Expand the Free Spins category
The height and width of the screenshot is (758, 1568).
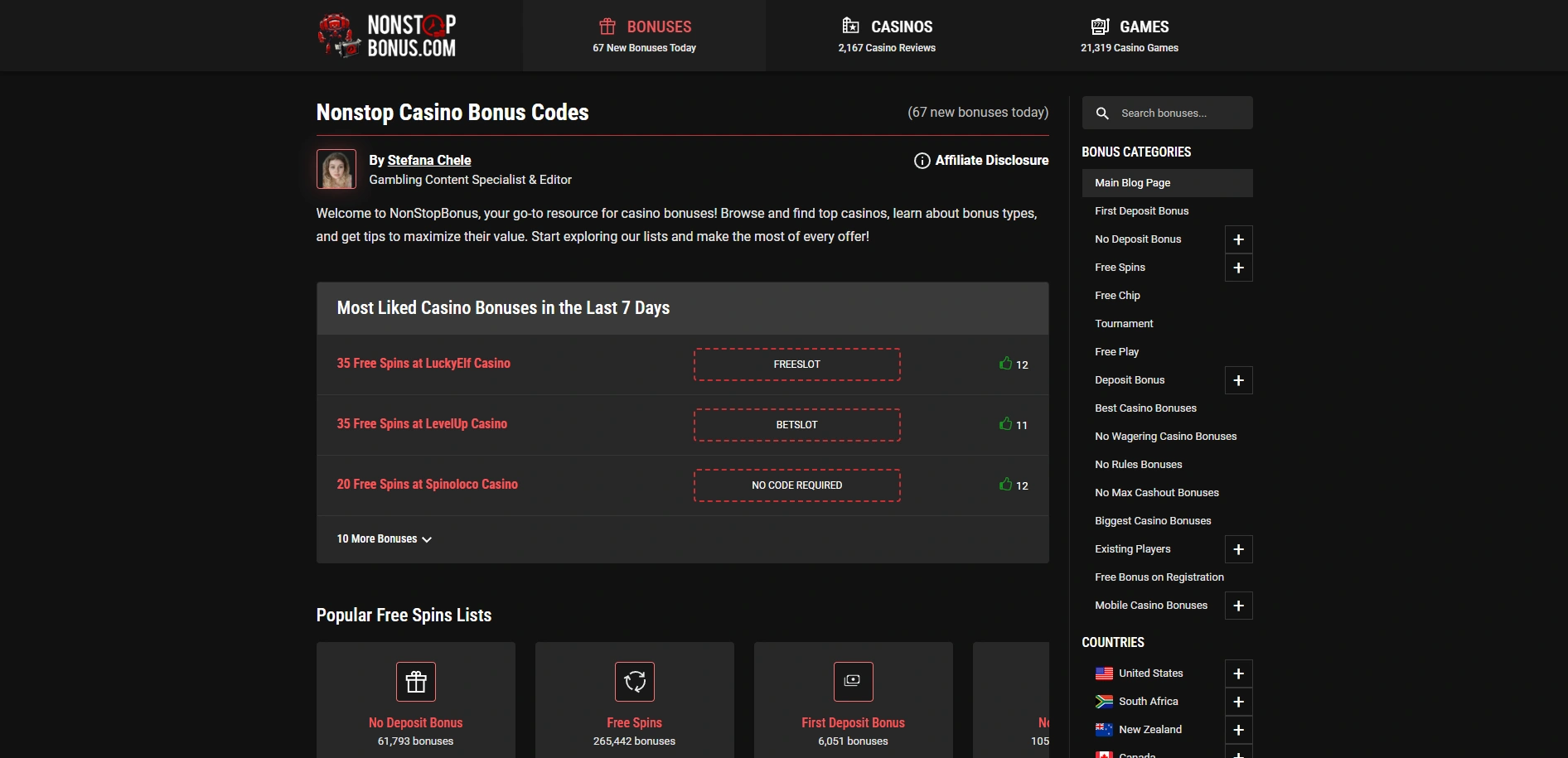(1238, 268)
